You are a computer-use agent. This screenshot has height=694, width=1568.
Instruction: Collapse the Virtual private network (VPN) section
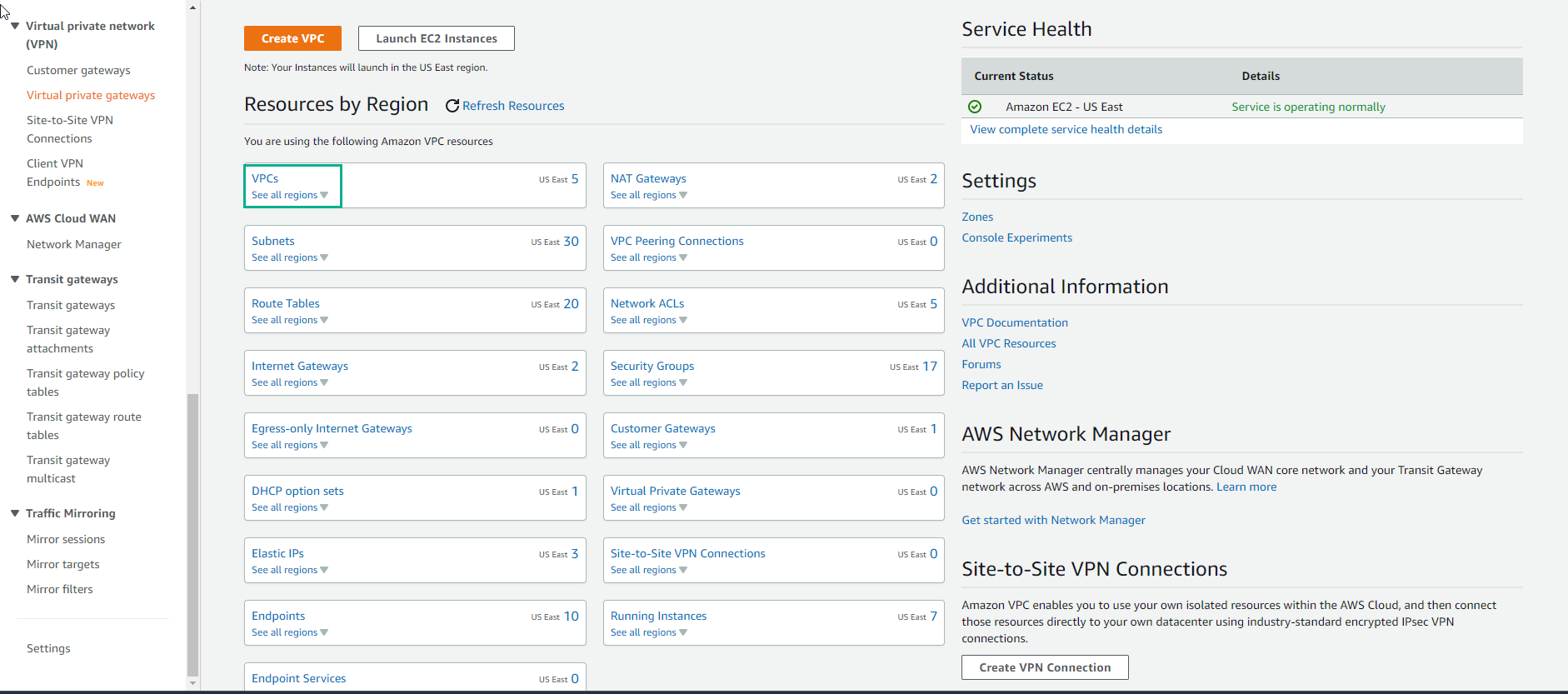15,26
